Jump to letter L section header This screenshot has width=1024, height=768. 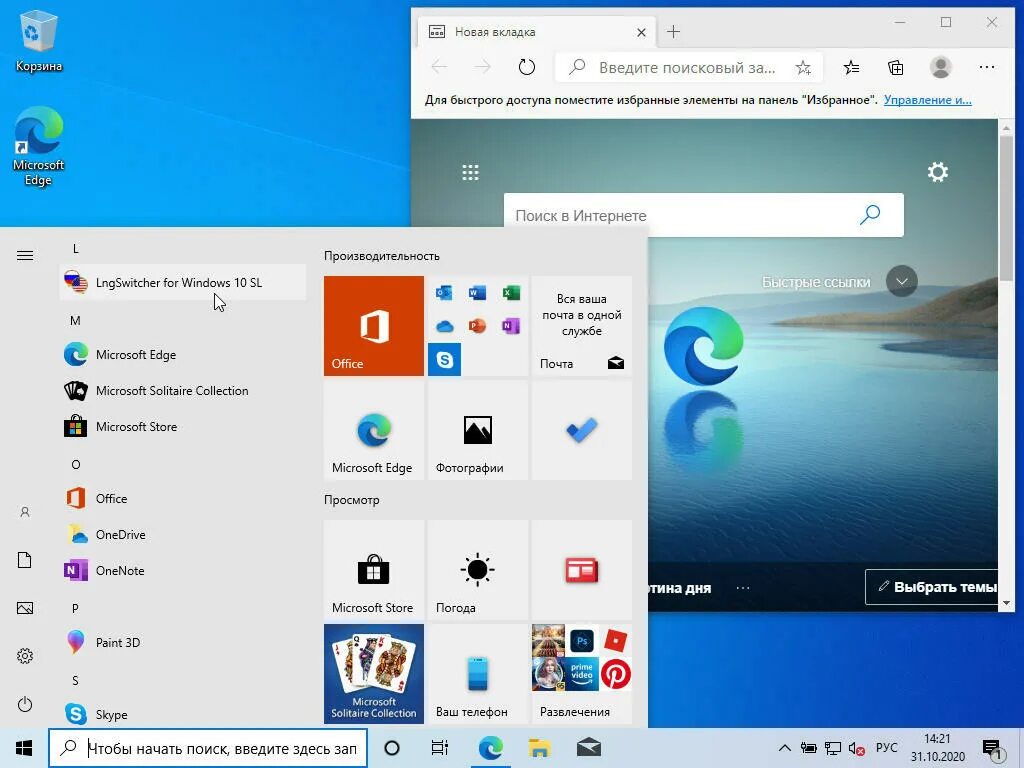click(x=76, y=249)
